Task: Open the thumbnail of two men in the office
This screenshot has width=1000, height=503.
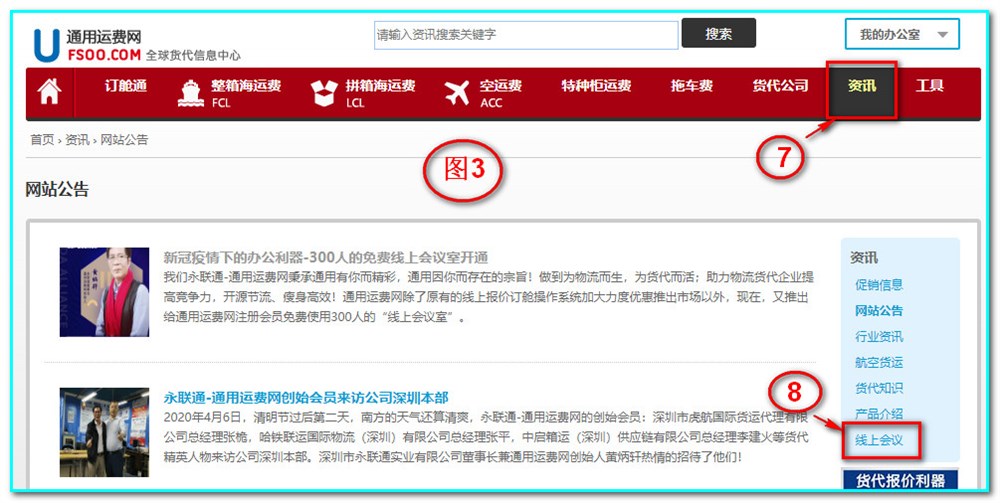Action: (x=105, y=432)
